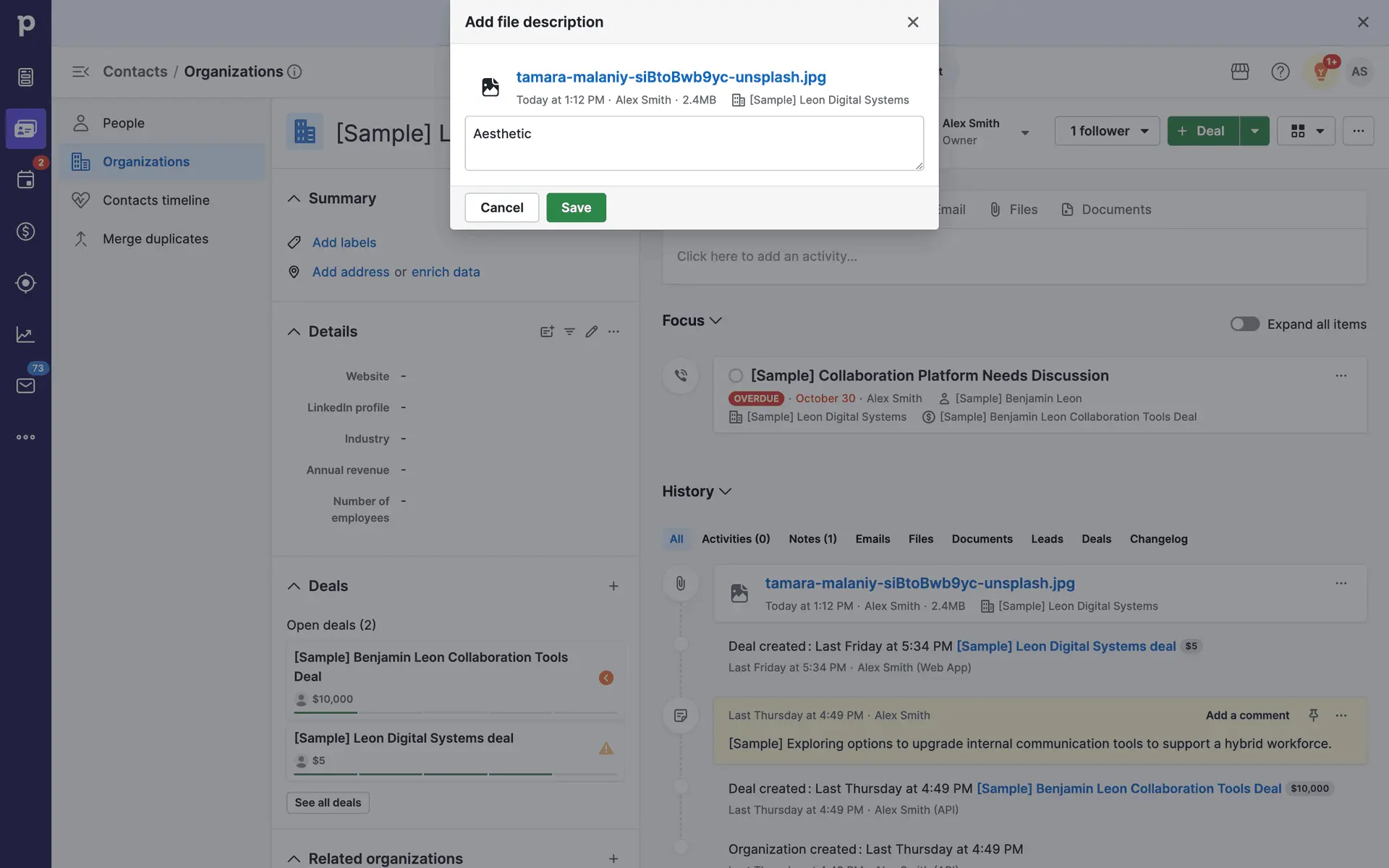Viewport: 1389px width, 868px height.
Task: Open the green Deal button dropdown arrow
Action: (1254, 131)
